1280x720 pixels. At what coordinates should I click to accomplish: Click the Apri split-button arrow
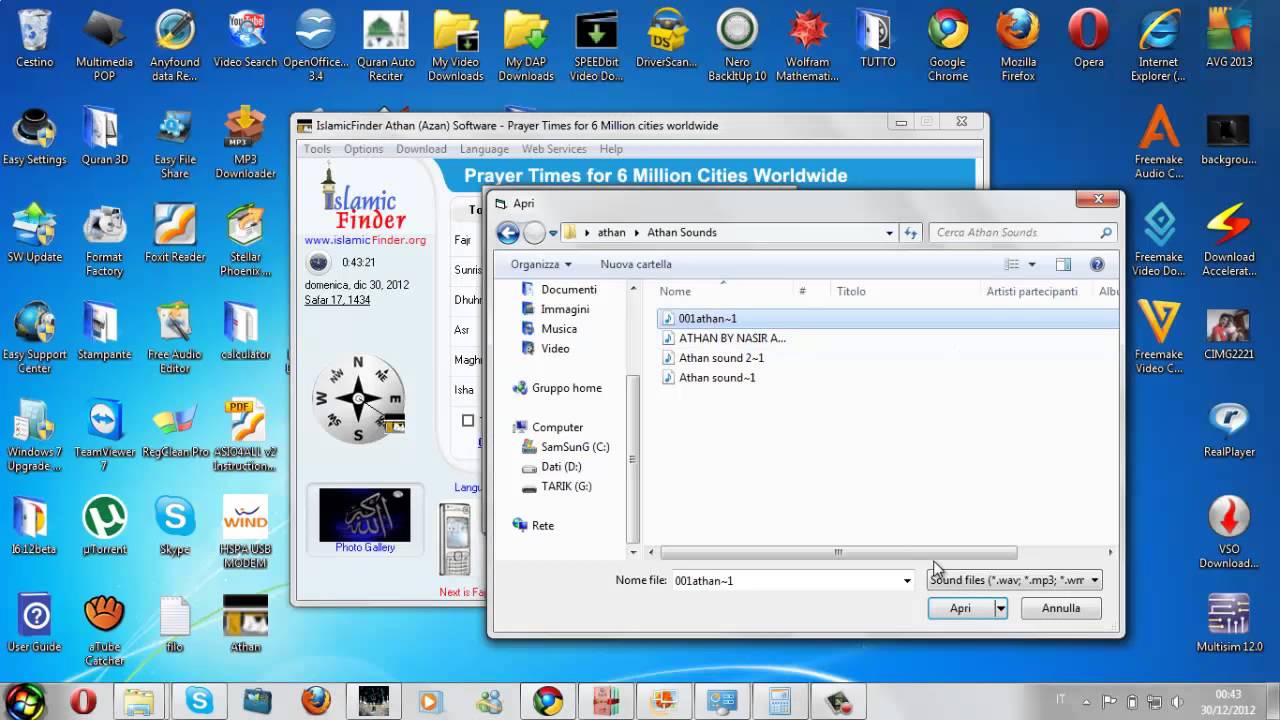[x=1000, y=608]
